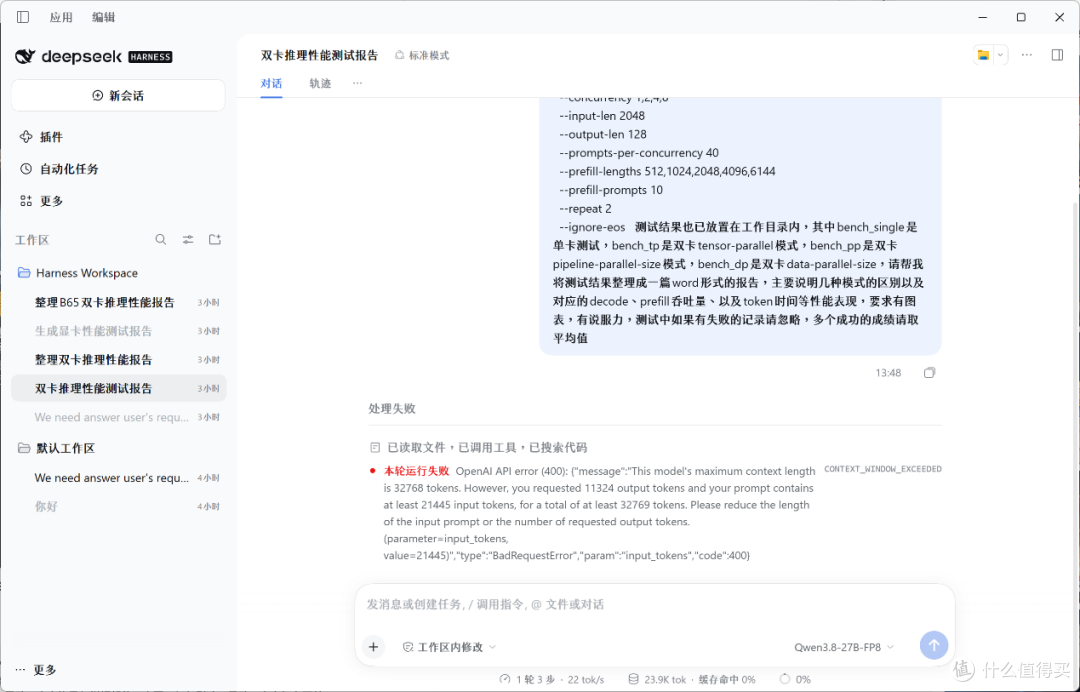Open 自动化任务 automation tasks
1080x692 pixels.
point(59,169)
